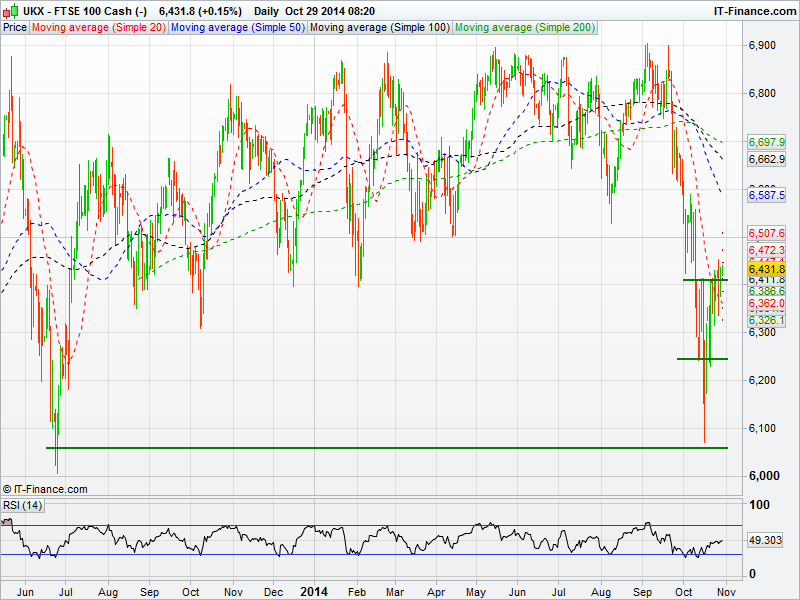The width and height of the screenshot is (800, 600).
Task: Select the RSI (14) indicator label
Action: [23, 505]
